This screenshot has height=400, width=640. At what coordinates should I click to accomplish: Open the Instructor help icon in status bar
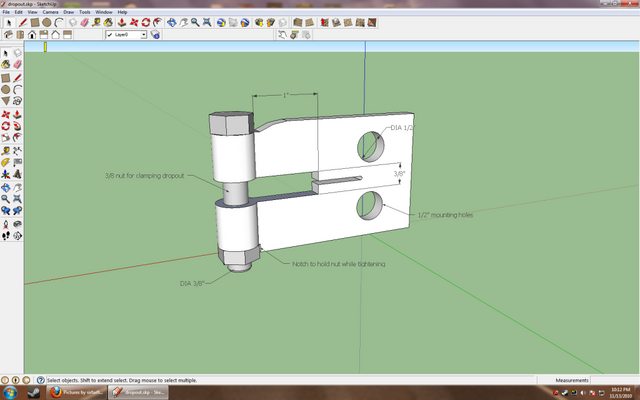point(40,380)
